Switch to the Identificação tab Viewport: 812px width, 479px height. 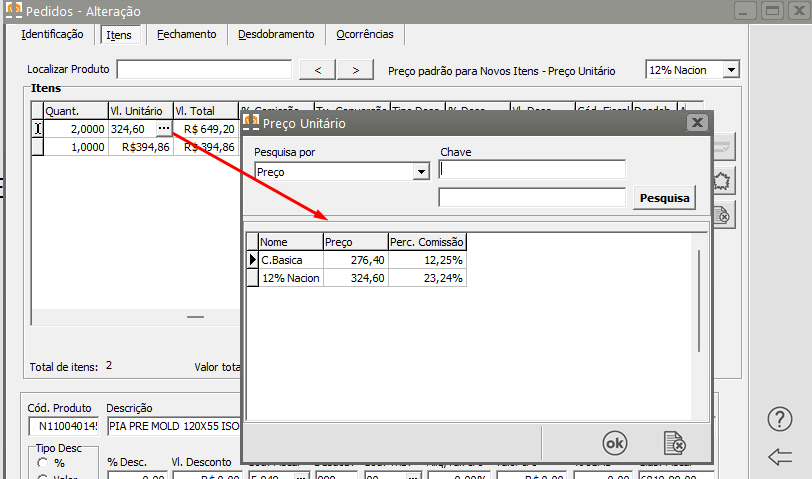point(52,34)
